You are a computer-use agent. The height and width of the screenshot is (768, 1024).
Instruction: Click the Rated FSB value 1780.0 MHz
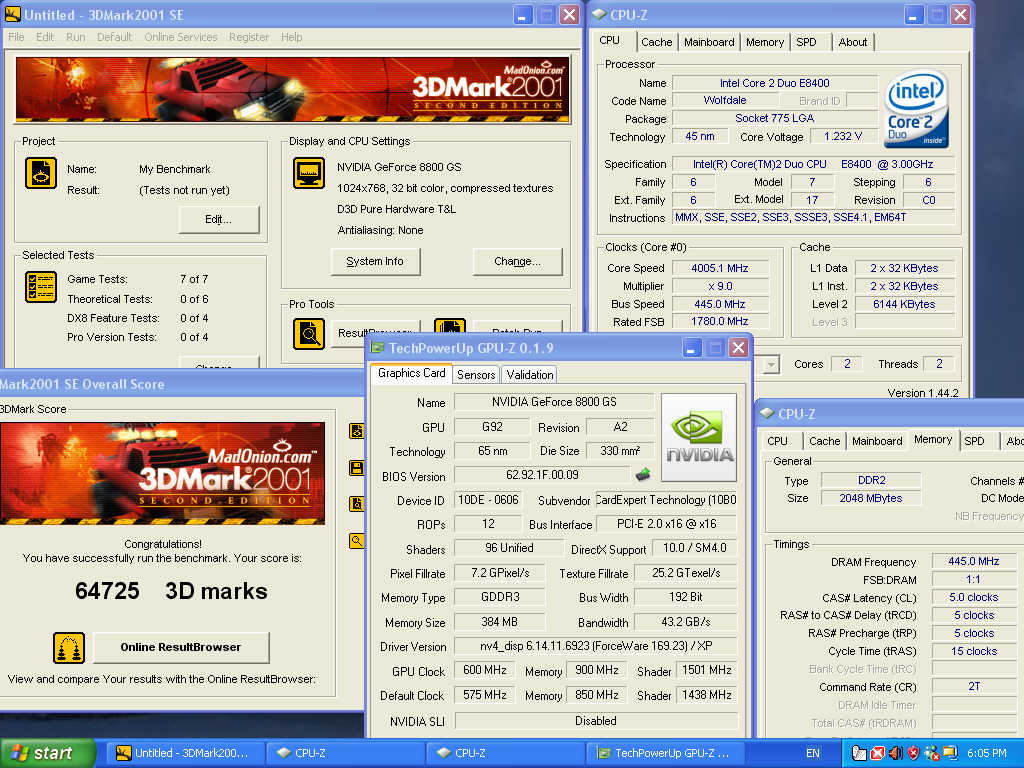[x=720, y=321]
